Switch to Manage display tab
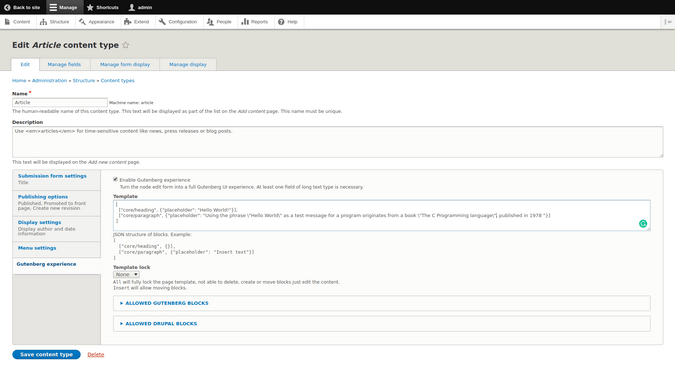675x367 pixels. (x=188, y=65)
